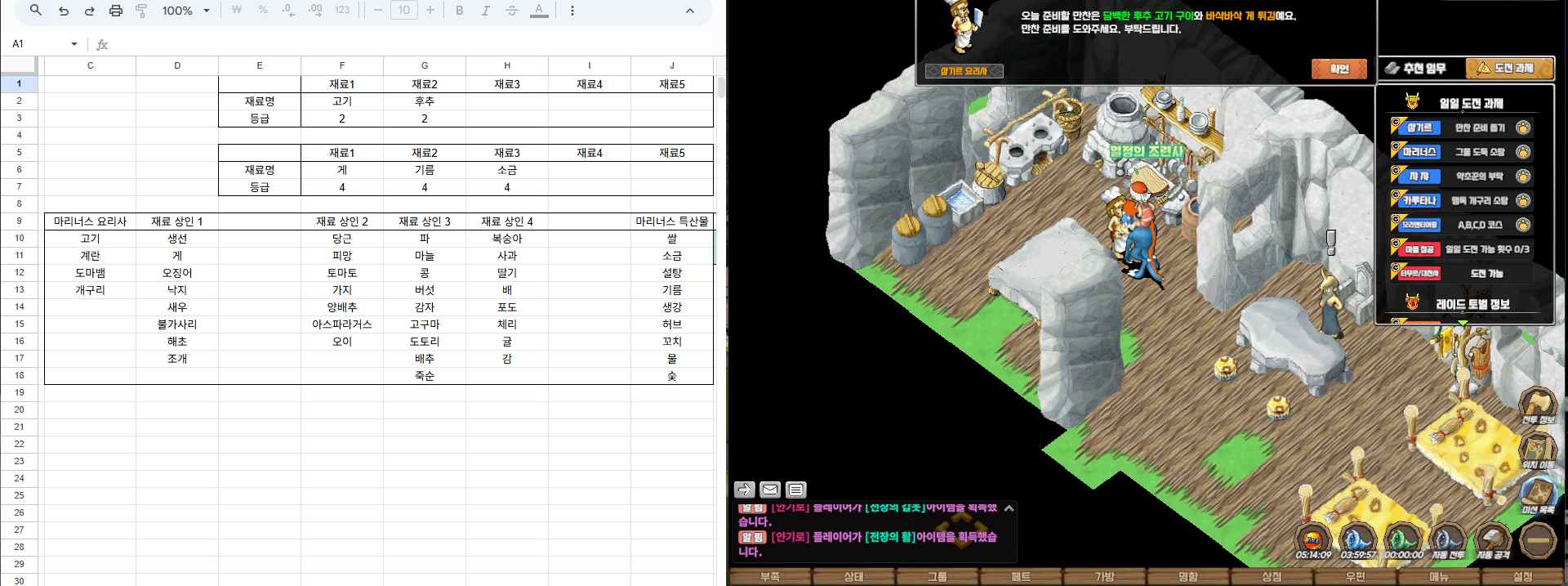The image size is (1568, 586).
Task: Open the 미션 목록 scroll icon
Action: click(1537, 494)
